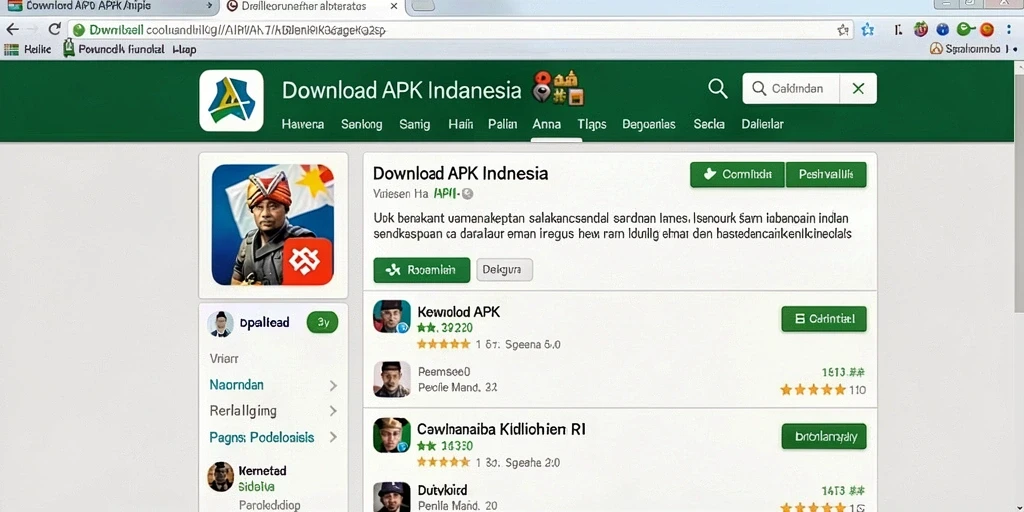Open the Dalieilar navigation tab
Screen dimensions: 1024x512
tap(763, 124)
